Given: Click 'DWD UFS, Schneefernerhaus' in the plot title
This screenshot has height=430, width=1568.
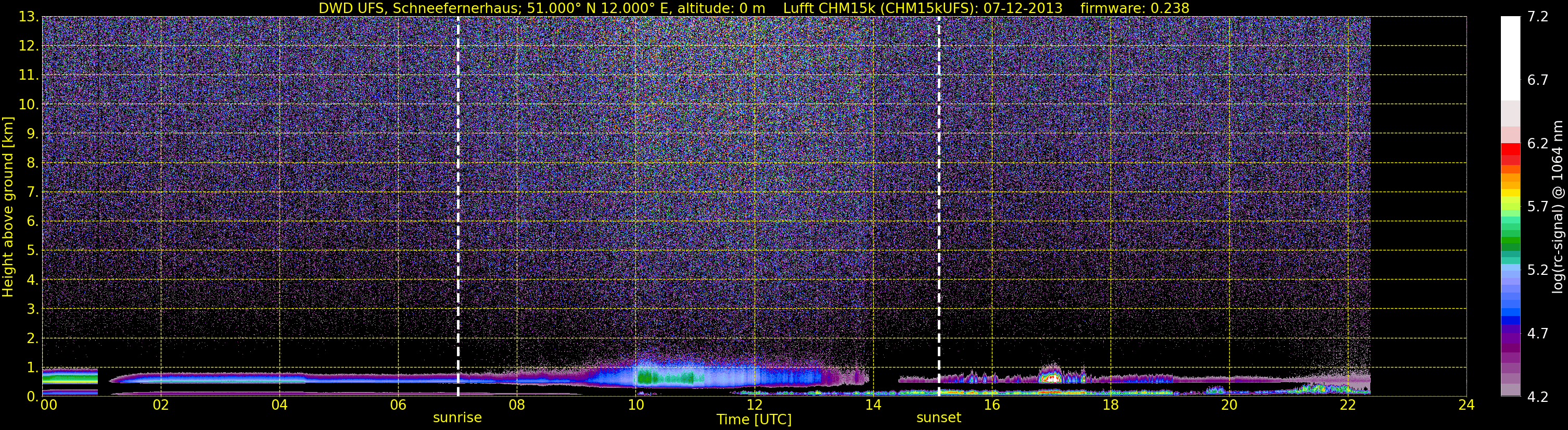Looking at the screenshot, I should click(x=419, y=8).
